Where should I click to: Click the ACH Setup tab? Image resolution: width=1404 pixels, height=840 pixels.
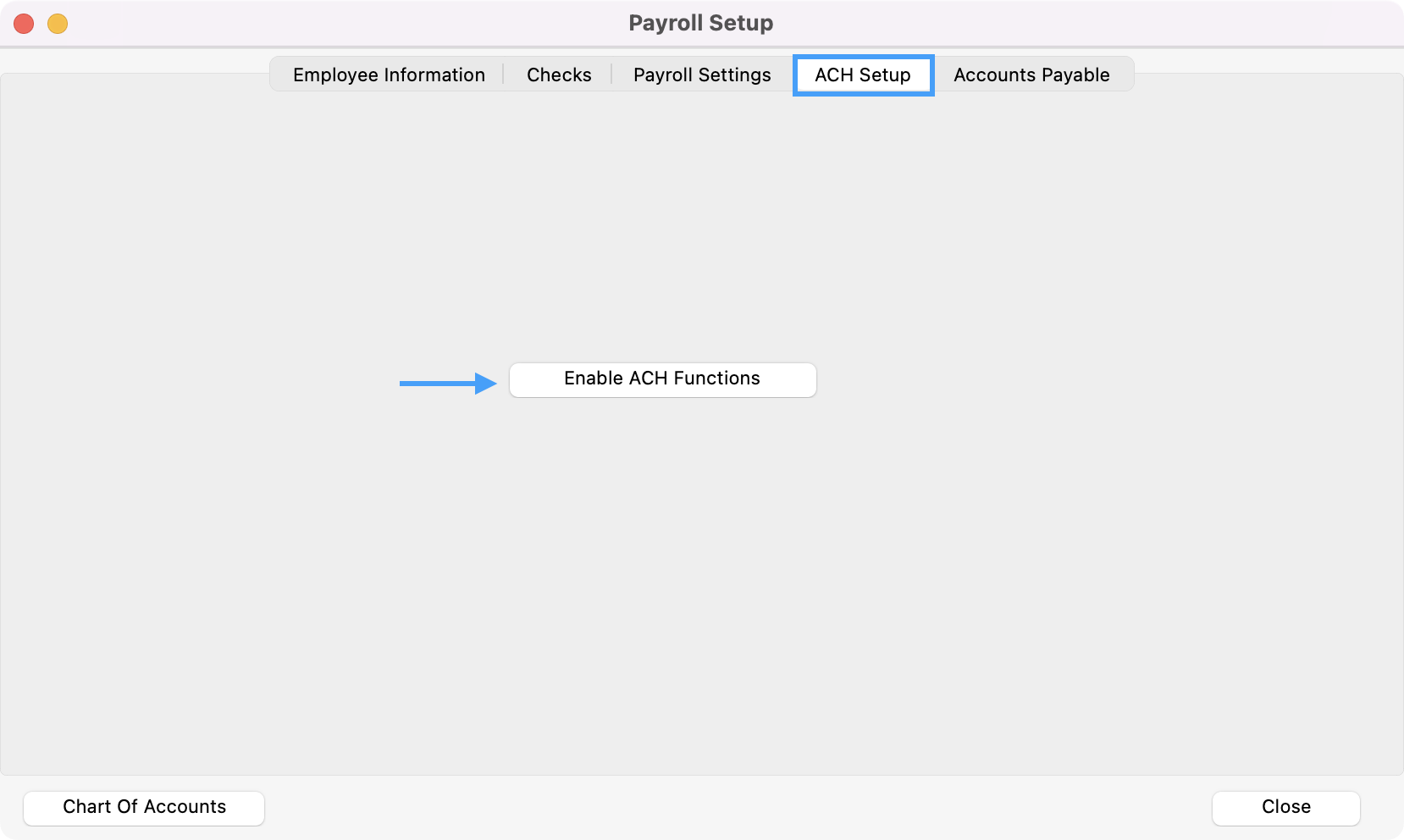point(863,75)
